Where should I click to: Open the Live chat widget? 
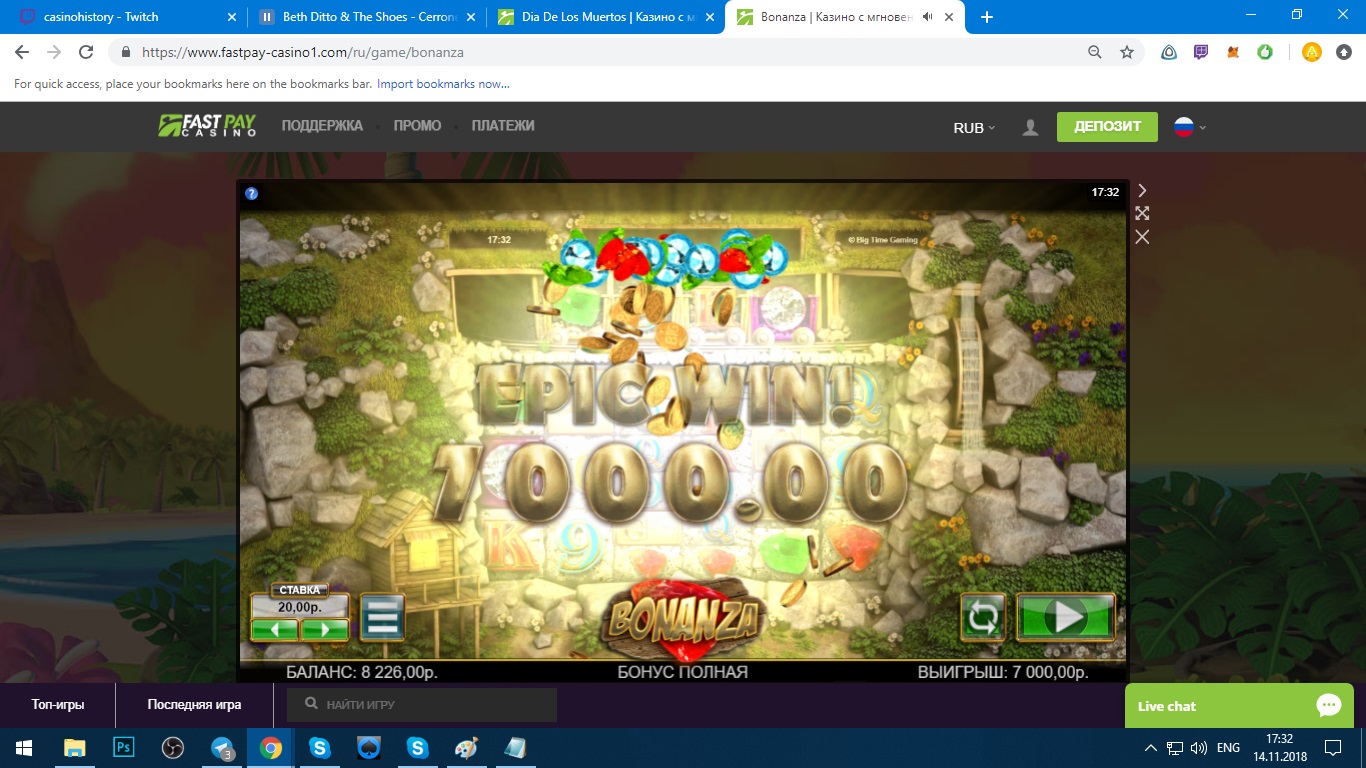coord(1239,706)
